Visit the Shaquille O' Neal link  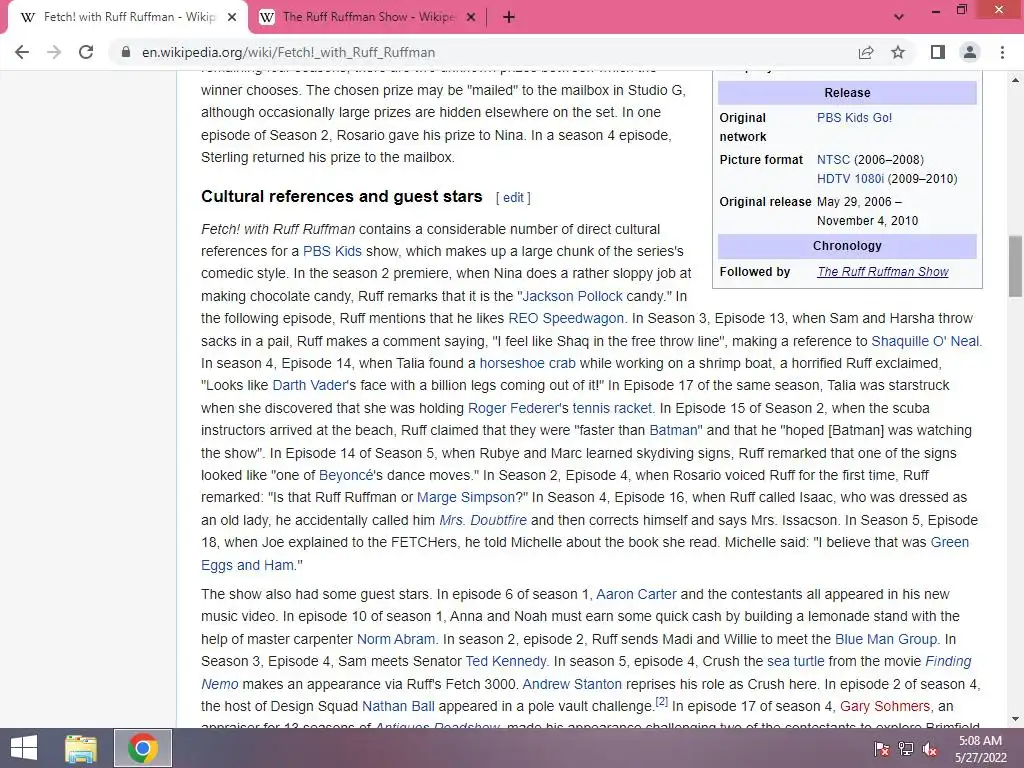pyautogui.click(x=925, y=341)
